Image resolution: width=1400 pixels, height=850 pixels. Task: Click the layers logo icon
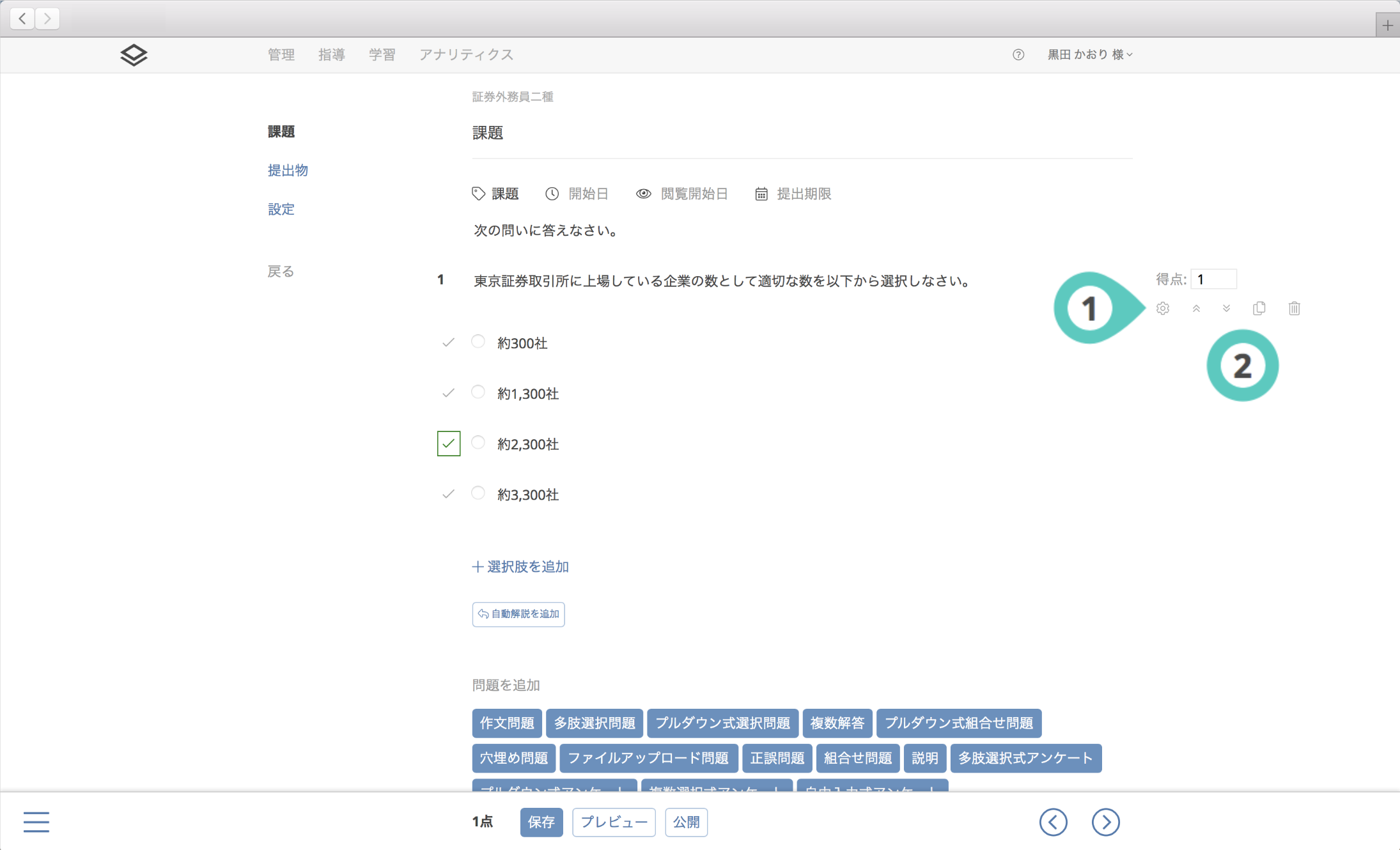tap(134, 55)
